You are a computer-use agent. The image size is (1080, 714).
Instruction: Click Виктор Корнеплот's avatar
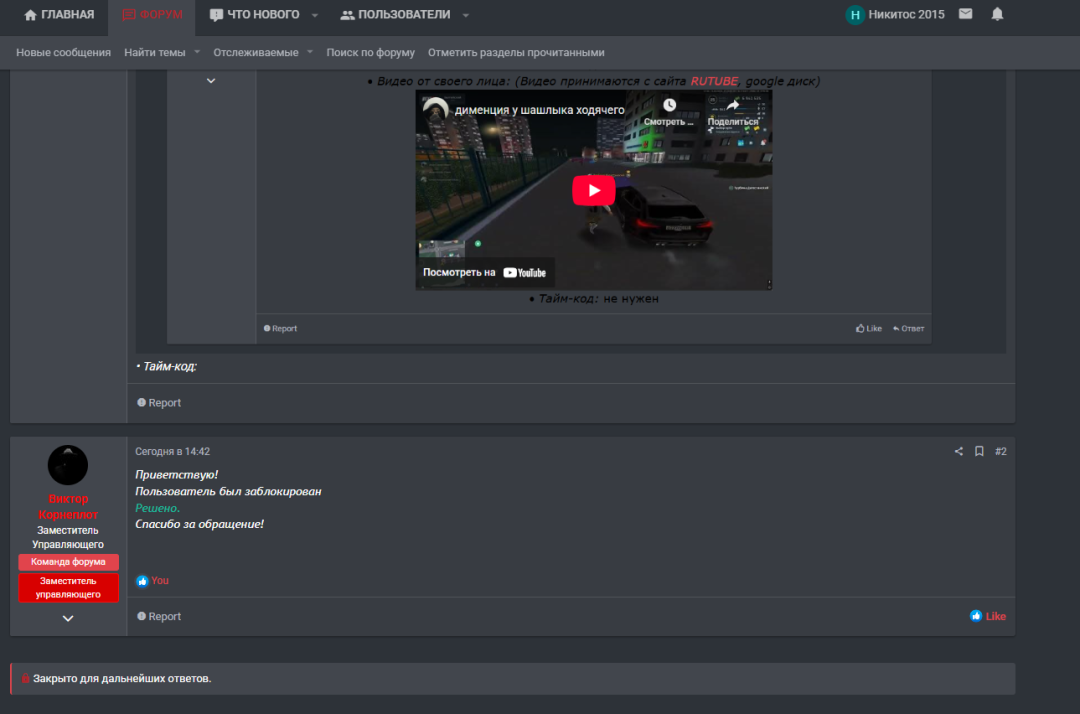68,466
